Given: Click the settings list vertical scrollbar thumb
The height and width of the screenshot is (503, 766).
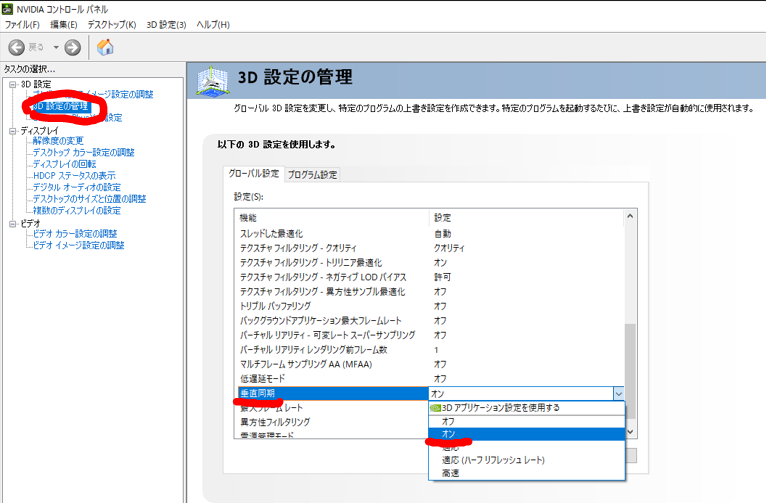Looking at the screenshot, I should click(x=630, y=371).
